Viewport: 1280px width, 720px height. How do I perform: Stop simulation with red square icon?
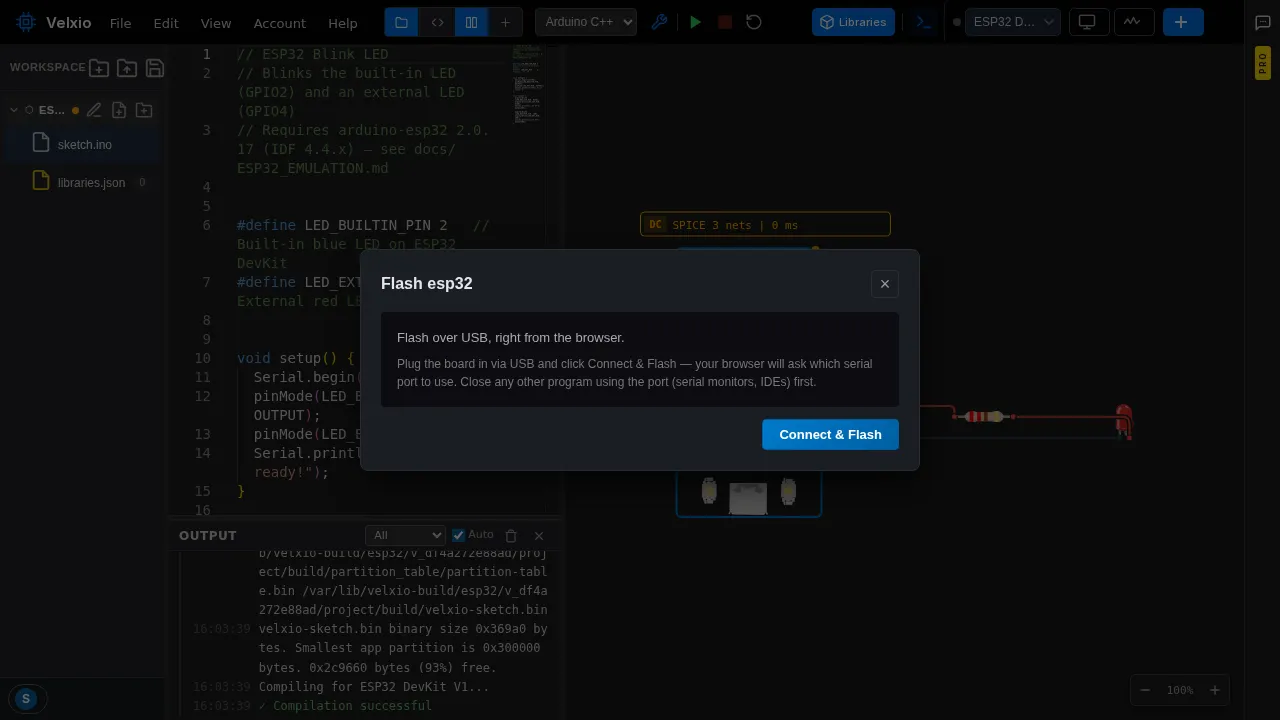725,22
